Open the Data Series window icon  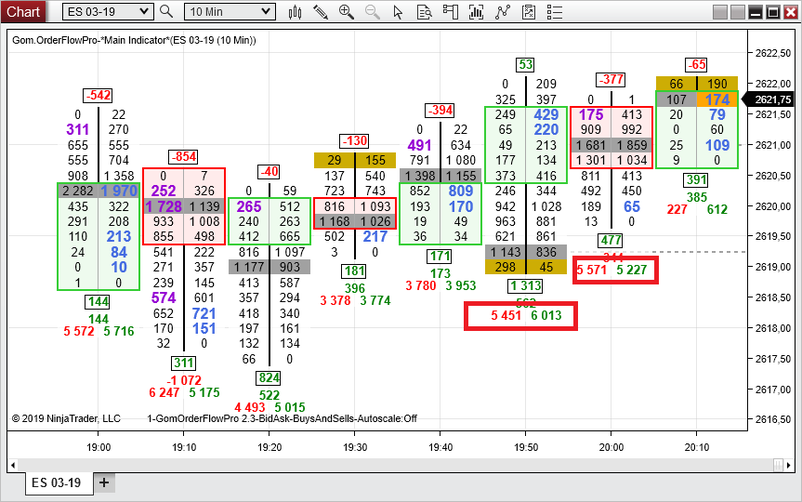476,12
